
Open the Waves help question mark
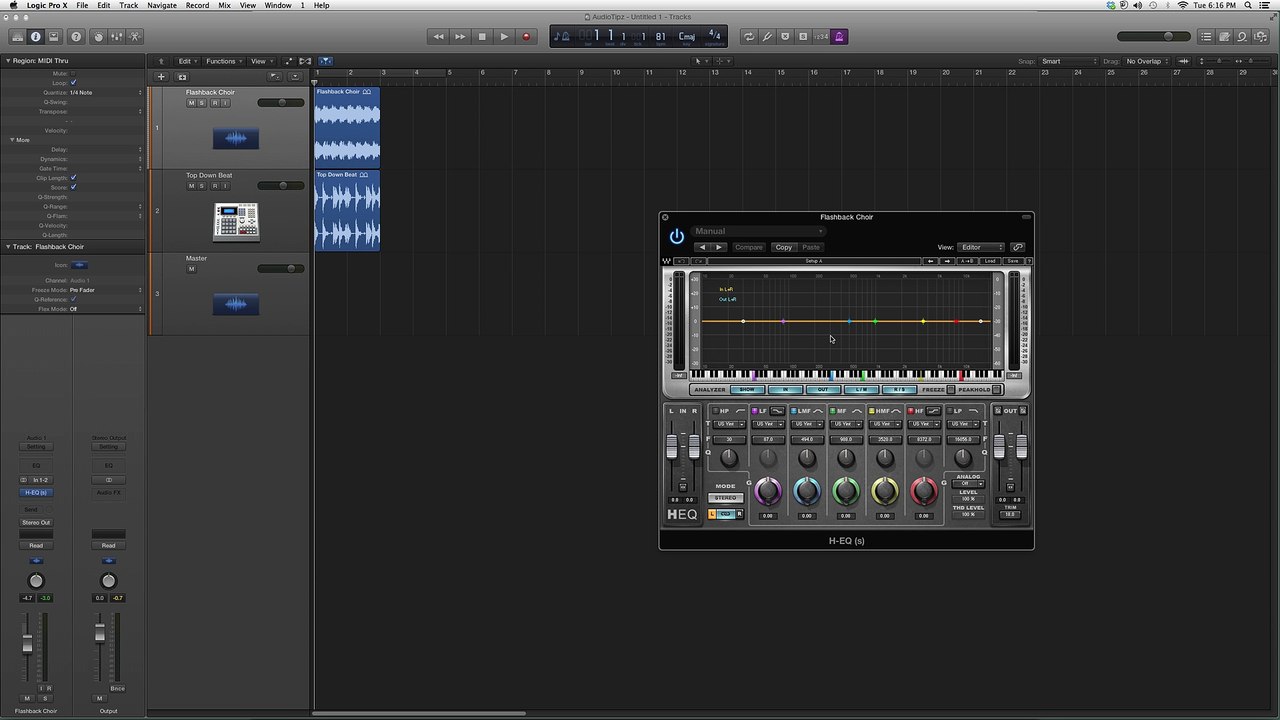1029,261
